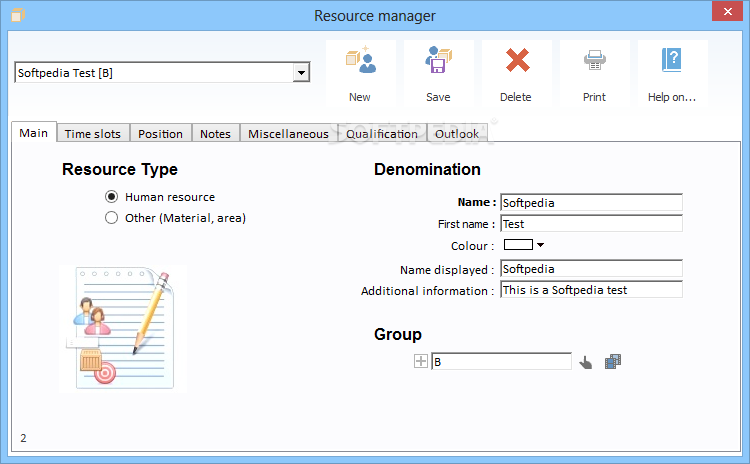This screenshot has height=464, width=750.
Task: Click the white Colour swatch
Action: tap(518, 245)
